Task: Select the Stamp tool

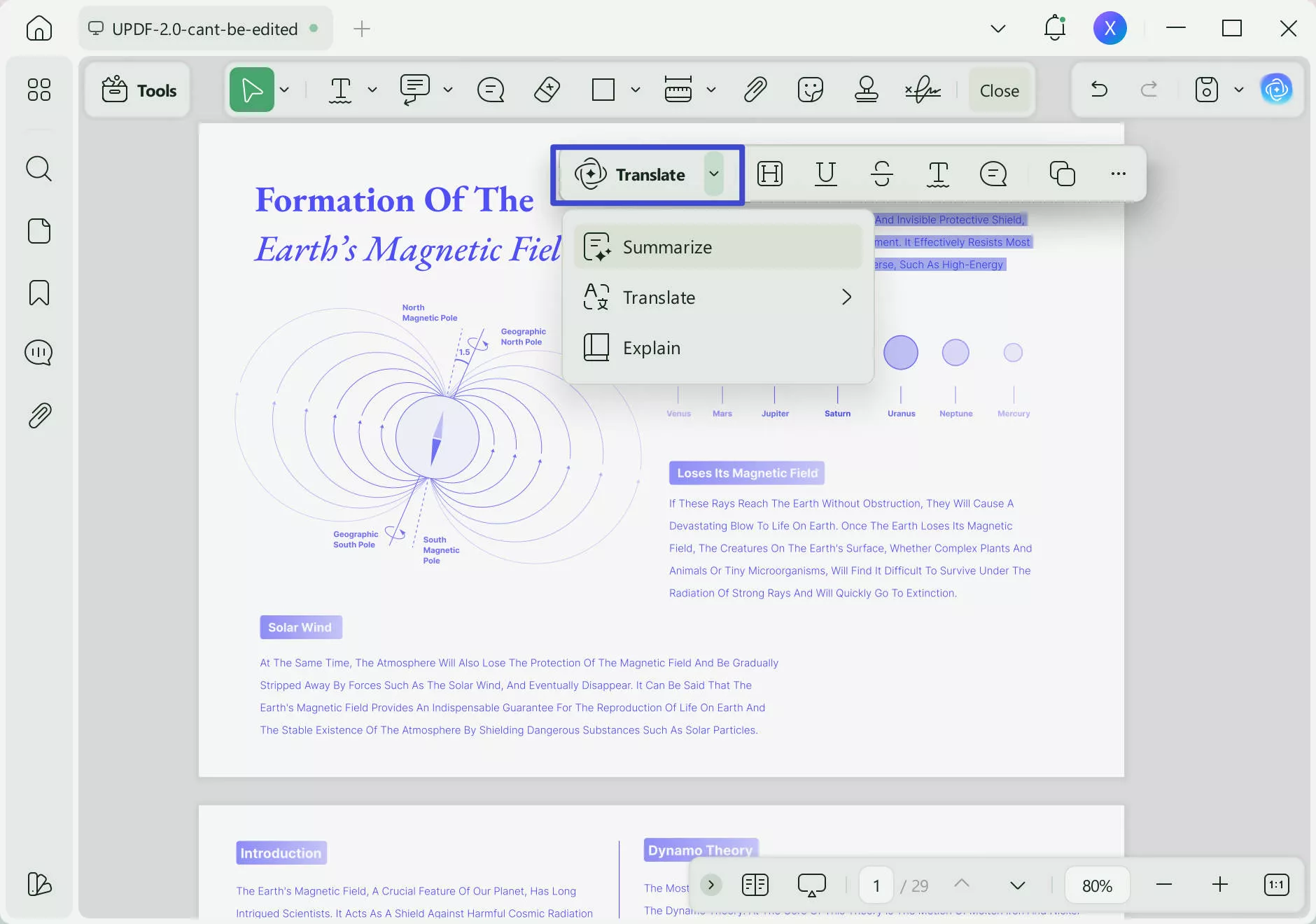Action: (x=867, y=90)
